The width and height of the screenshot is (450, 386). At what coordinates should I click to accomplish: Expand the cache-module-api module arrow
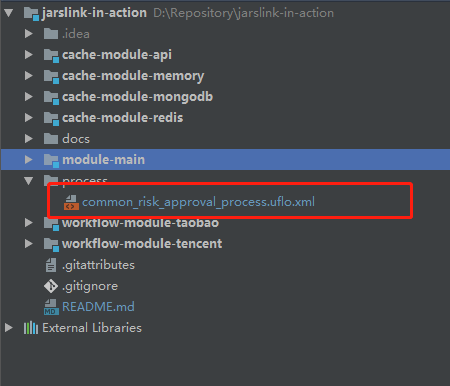[x=29, y=55]
